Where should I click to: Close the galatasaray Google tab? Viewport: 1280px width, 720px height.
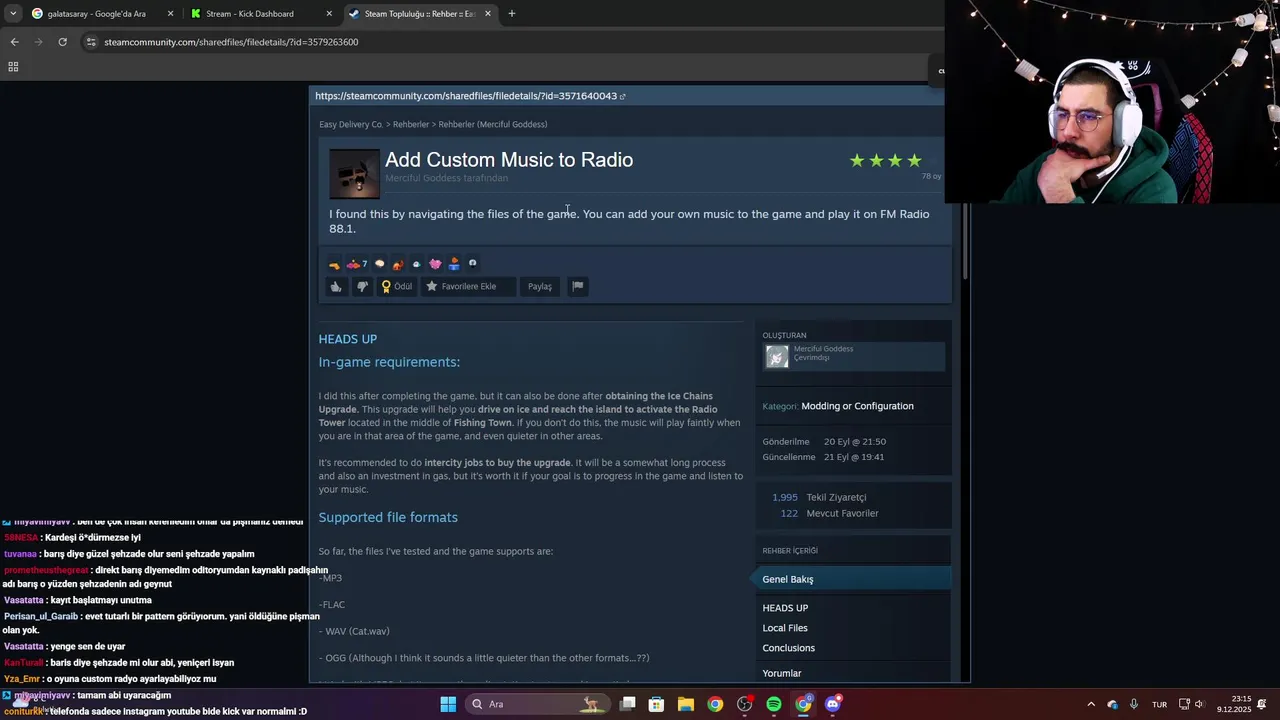(170, 14)
